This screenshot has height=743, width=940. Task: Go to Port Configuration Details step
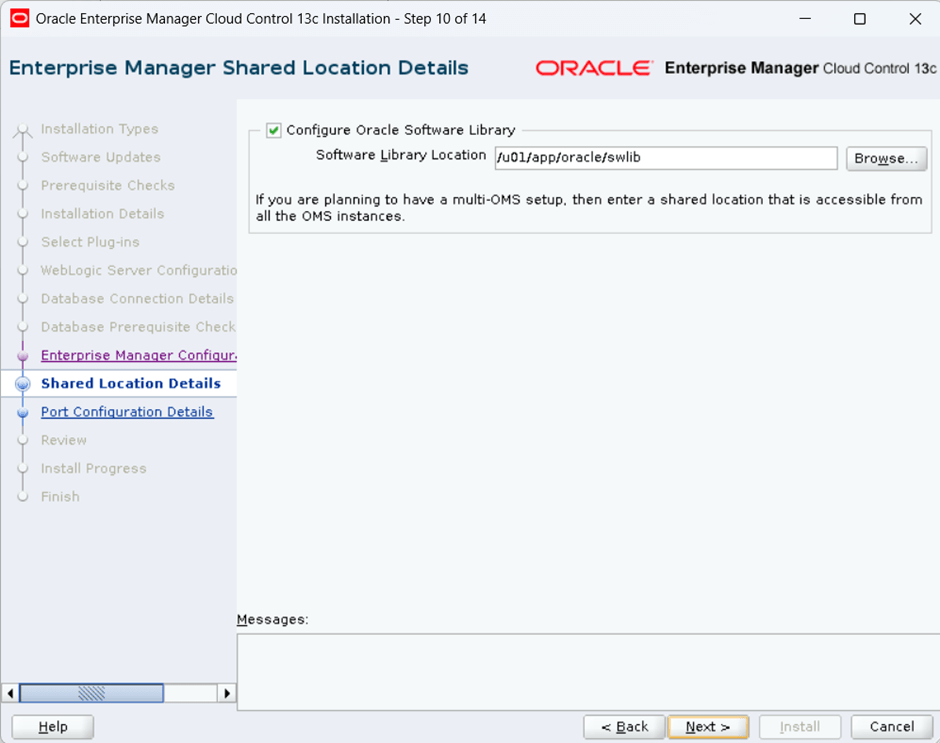[127, 412]
